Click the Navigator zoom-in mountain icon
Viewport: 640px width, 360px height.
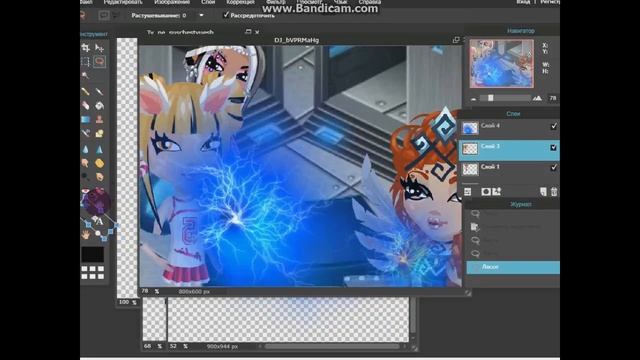pyautogui.click(x=538, y=98)
